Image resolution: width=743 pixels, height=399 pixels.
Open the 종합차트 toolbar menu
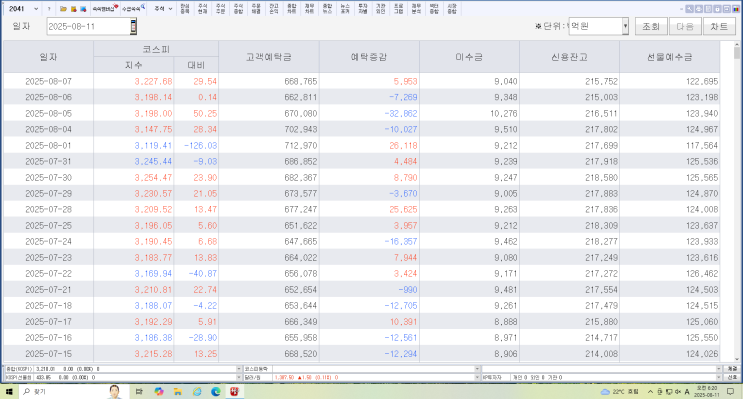pyautogui.click(x=291, y=9)
